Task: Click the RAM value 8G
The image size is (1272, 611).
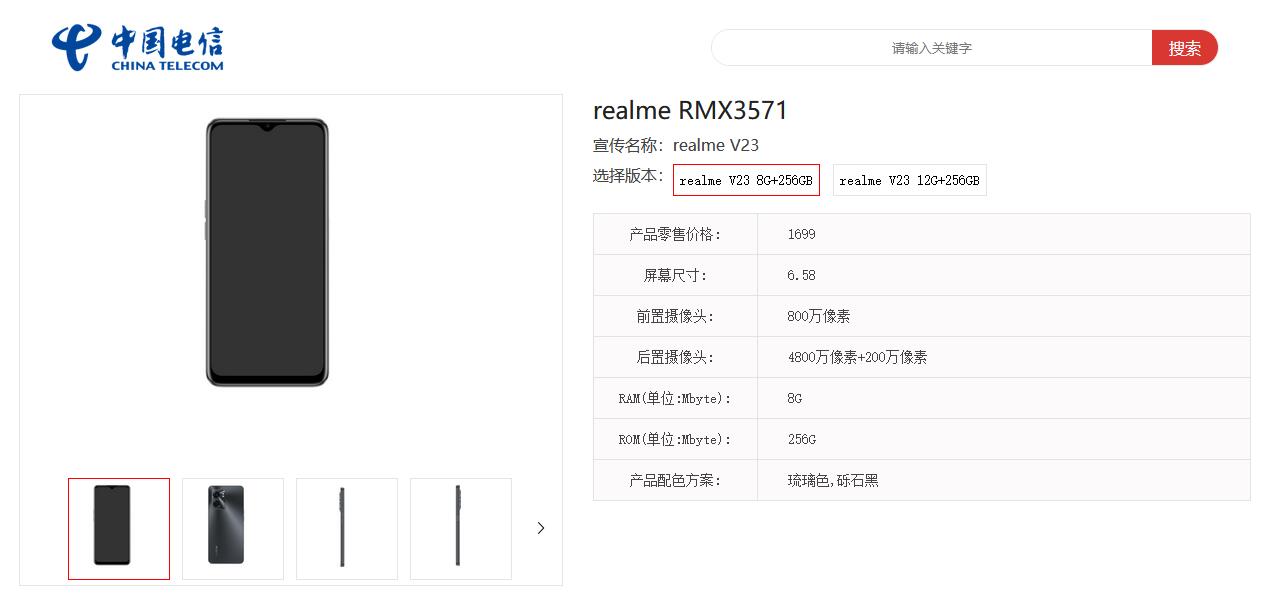Action: point(795,398)
